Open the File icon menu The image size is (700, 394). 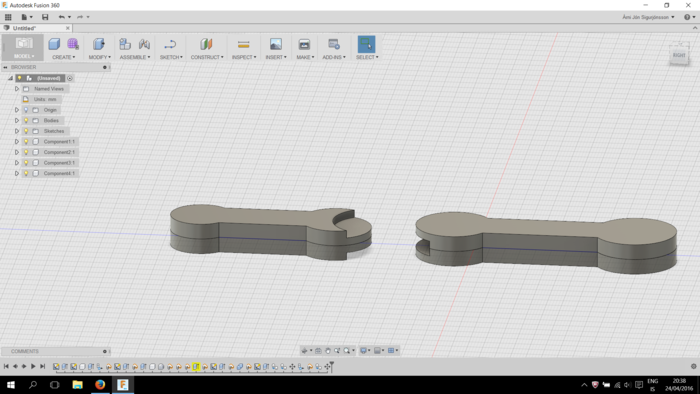(24, 17)
